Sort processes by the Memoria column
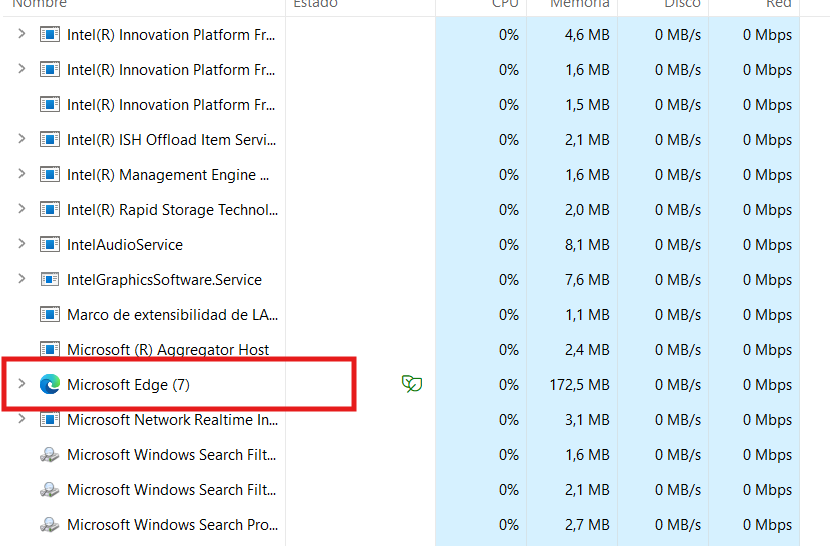Viewport: 830px width, 546px height. pyautogui.click(x=580, y=4)
